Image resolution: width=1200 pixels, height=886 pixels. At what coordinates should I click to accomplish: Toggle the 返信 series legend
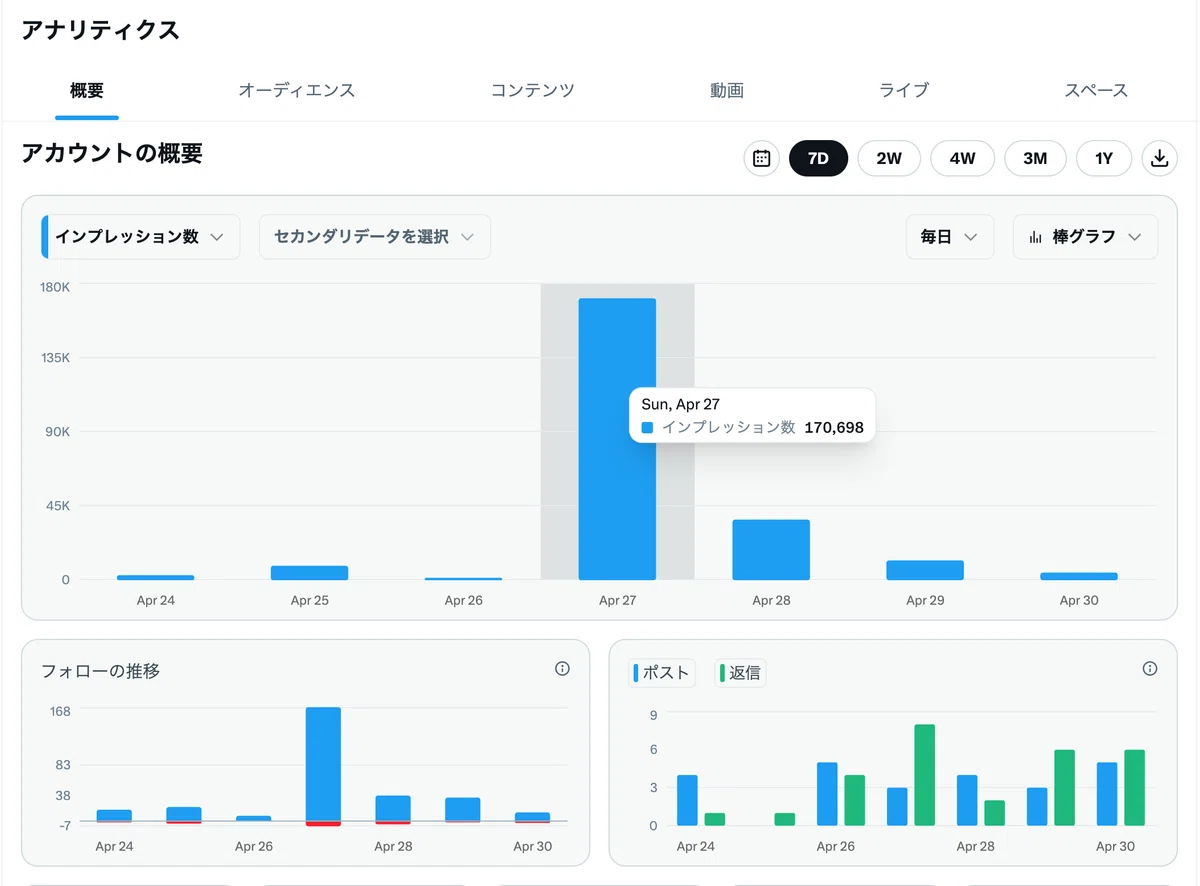click(741, 673)
